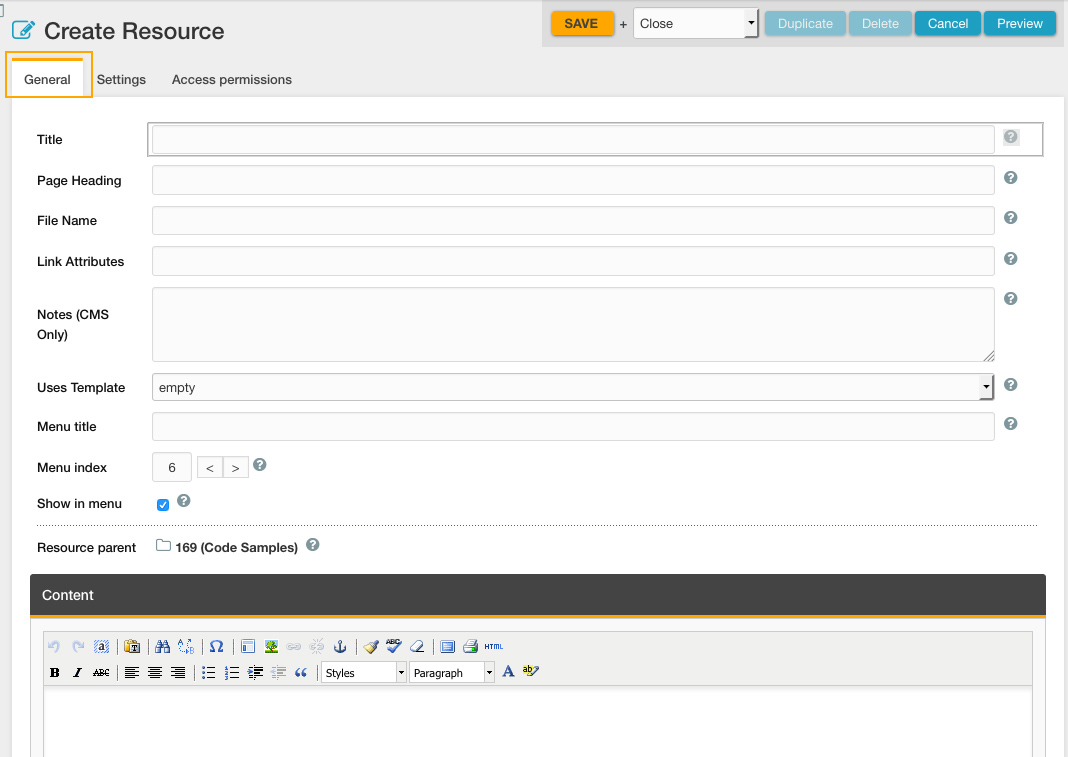
Task: Click into the Page Heading field
Action: tap(573, 180)
